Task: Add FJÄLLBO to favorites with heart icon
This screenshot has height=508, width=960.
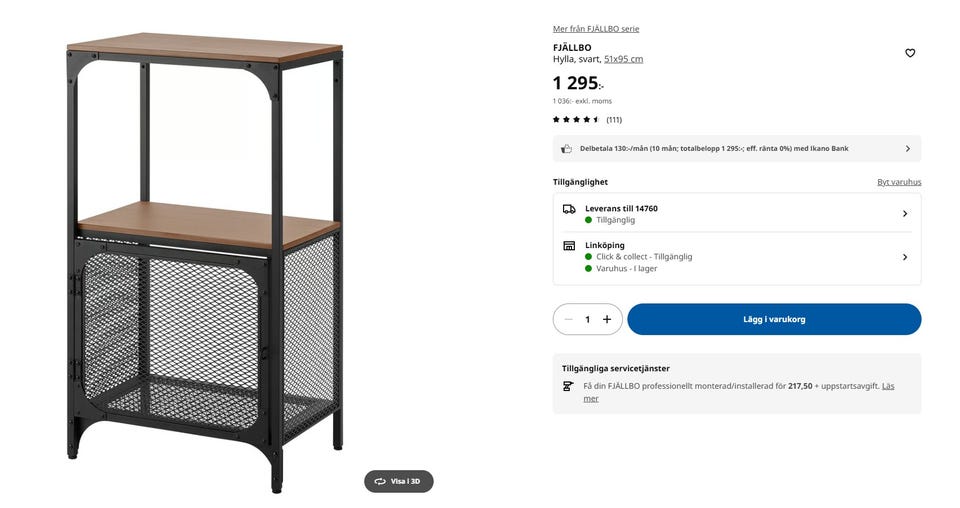Action: pos(909,53)
